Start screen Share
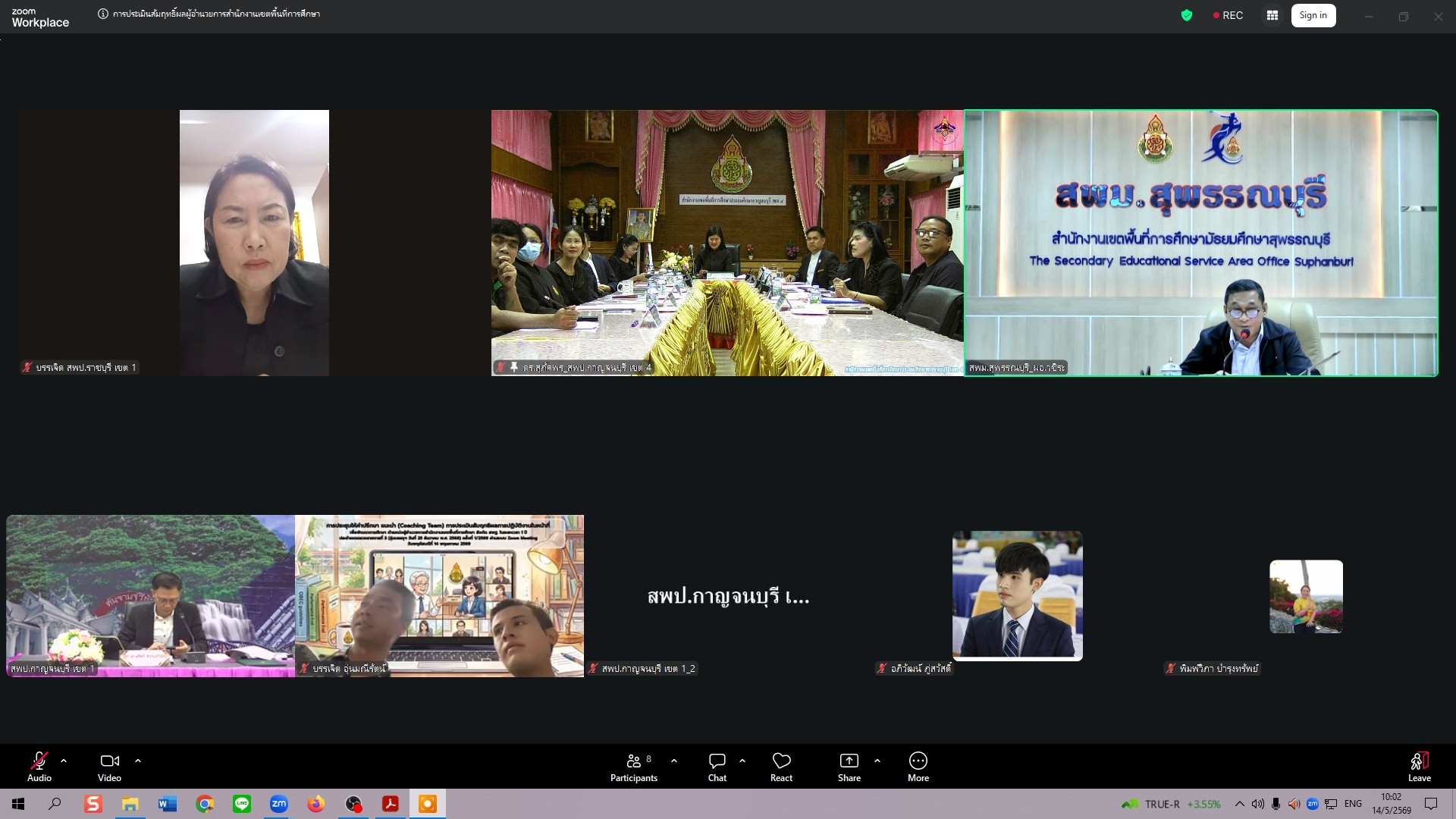Screen dimensions: 1456x819 (849, 767)
